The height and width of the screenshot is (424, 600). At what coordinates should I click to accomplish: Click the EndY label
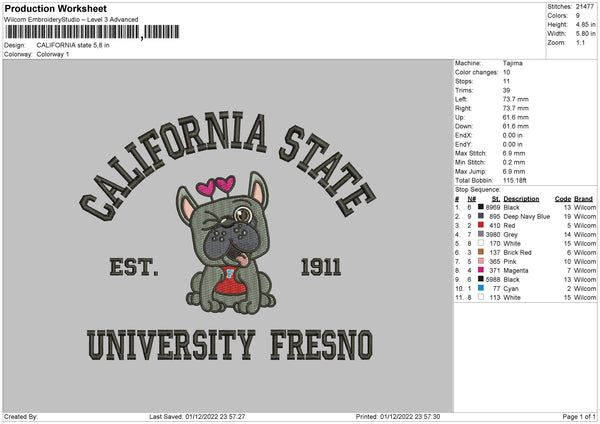[463, 144]
